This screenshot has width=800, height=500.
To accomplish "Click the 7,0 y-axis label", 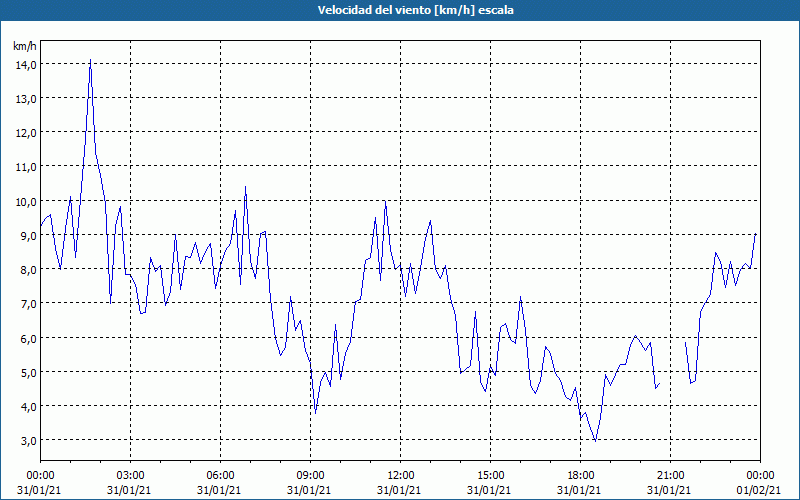I will [29, 304].
